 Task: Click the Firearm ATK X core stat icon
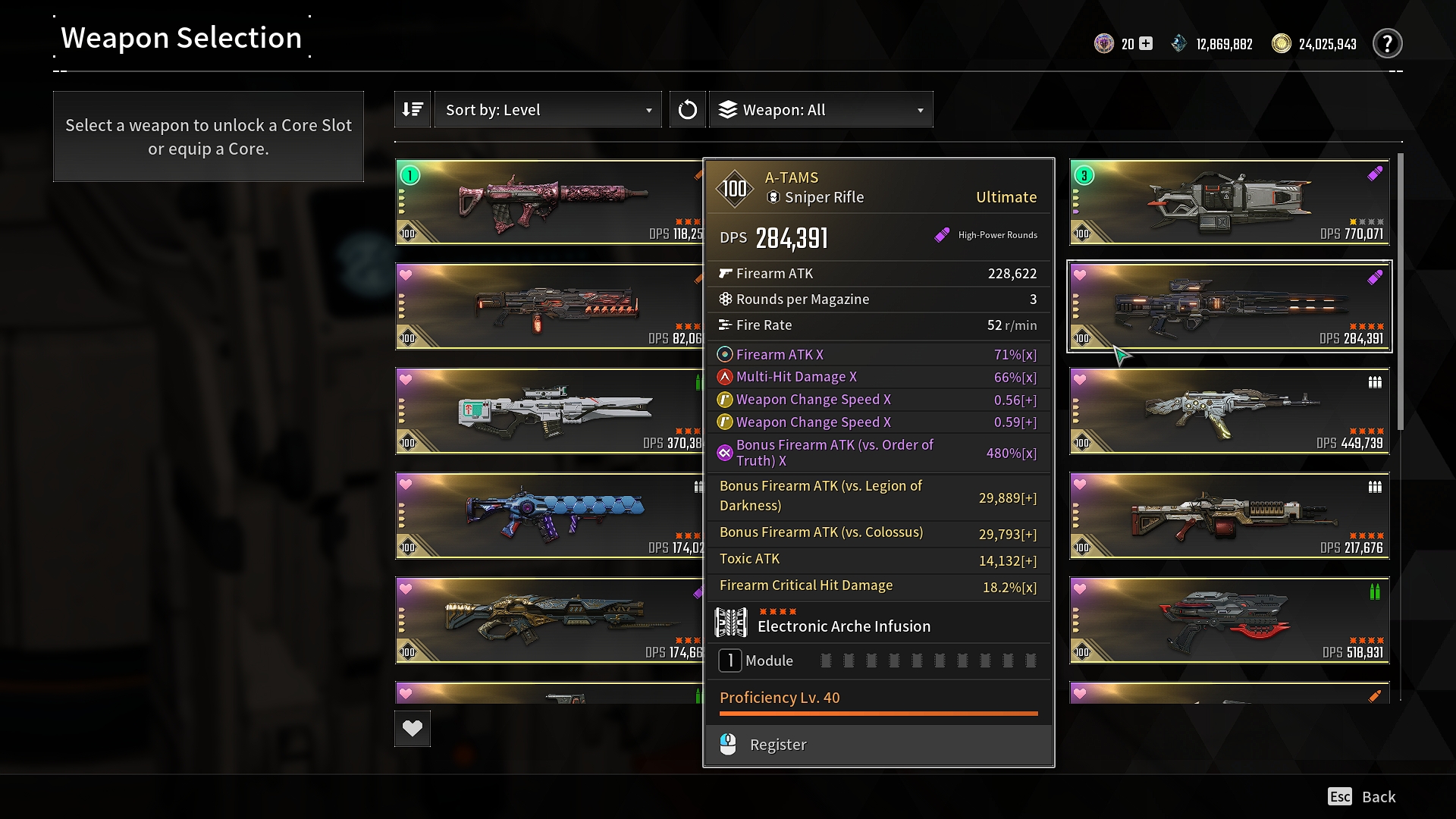(x=725, y=354)
